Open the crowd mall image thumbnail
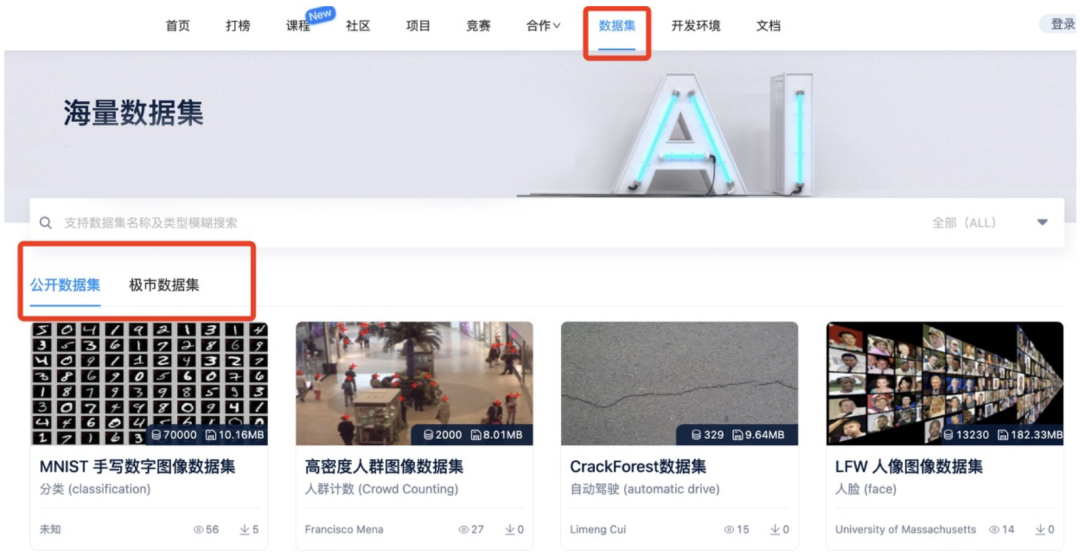This screenshot has height=559, width=1080. [x=414, y=383]
